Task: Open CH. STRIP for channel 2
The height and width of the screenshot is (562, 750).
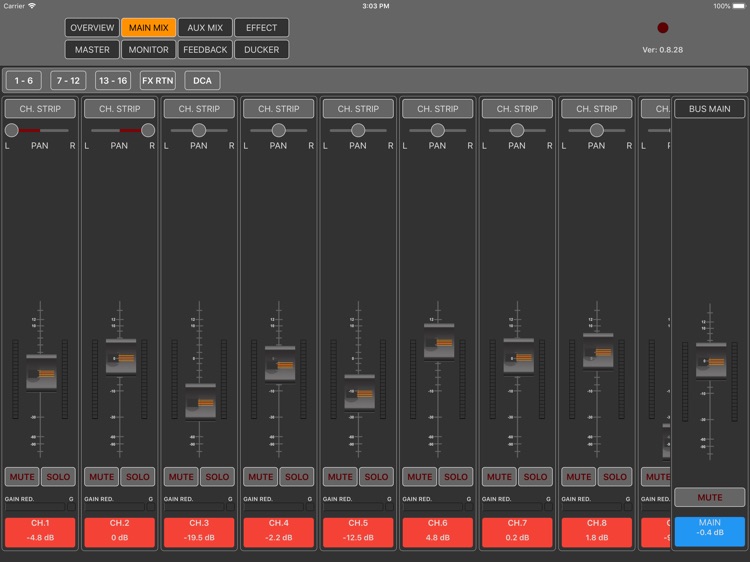Action: [119, 109]
